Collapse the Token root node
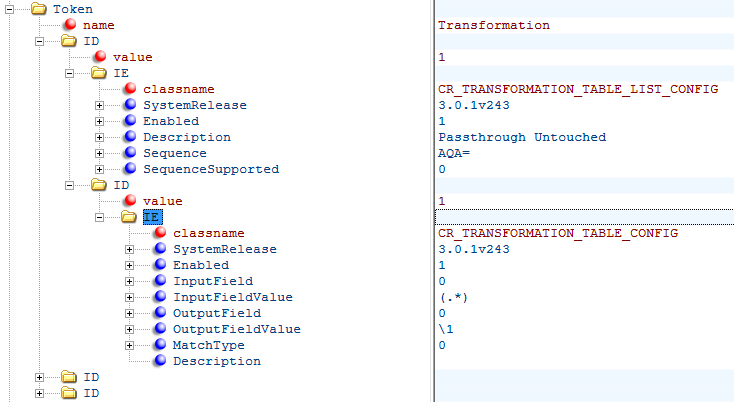Viewport: 734px width, 402px height. pos(9,9)
